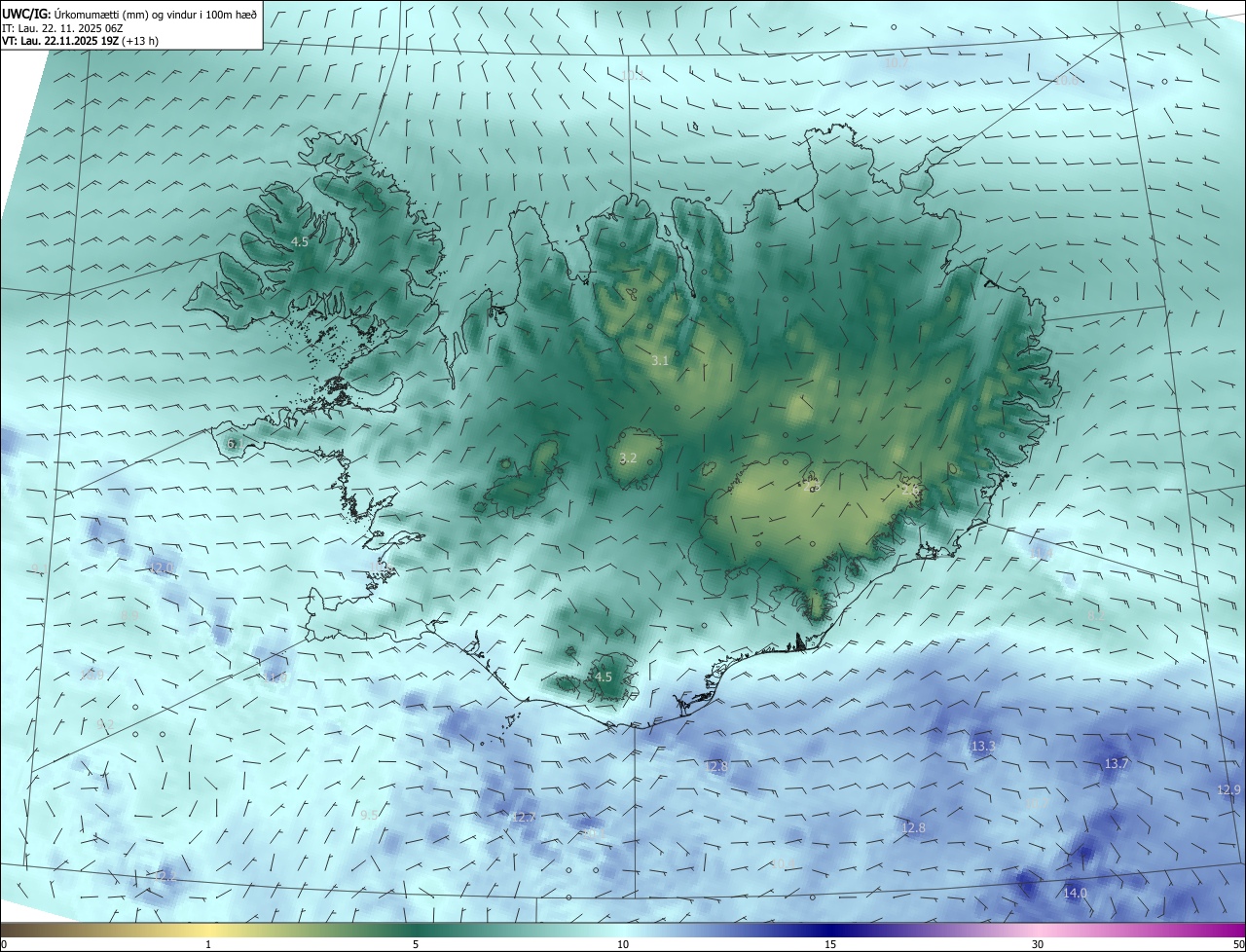Click the 12.9 value at the right edge

[x=1229, y=789]
